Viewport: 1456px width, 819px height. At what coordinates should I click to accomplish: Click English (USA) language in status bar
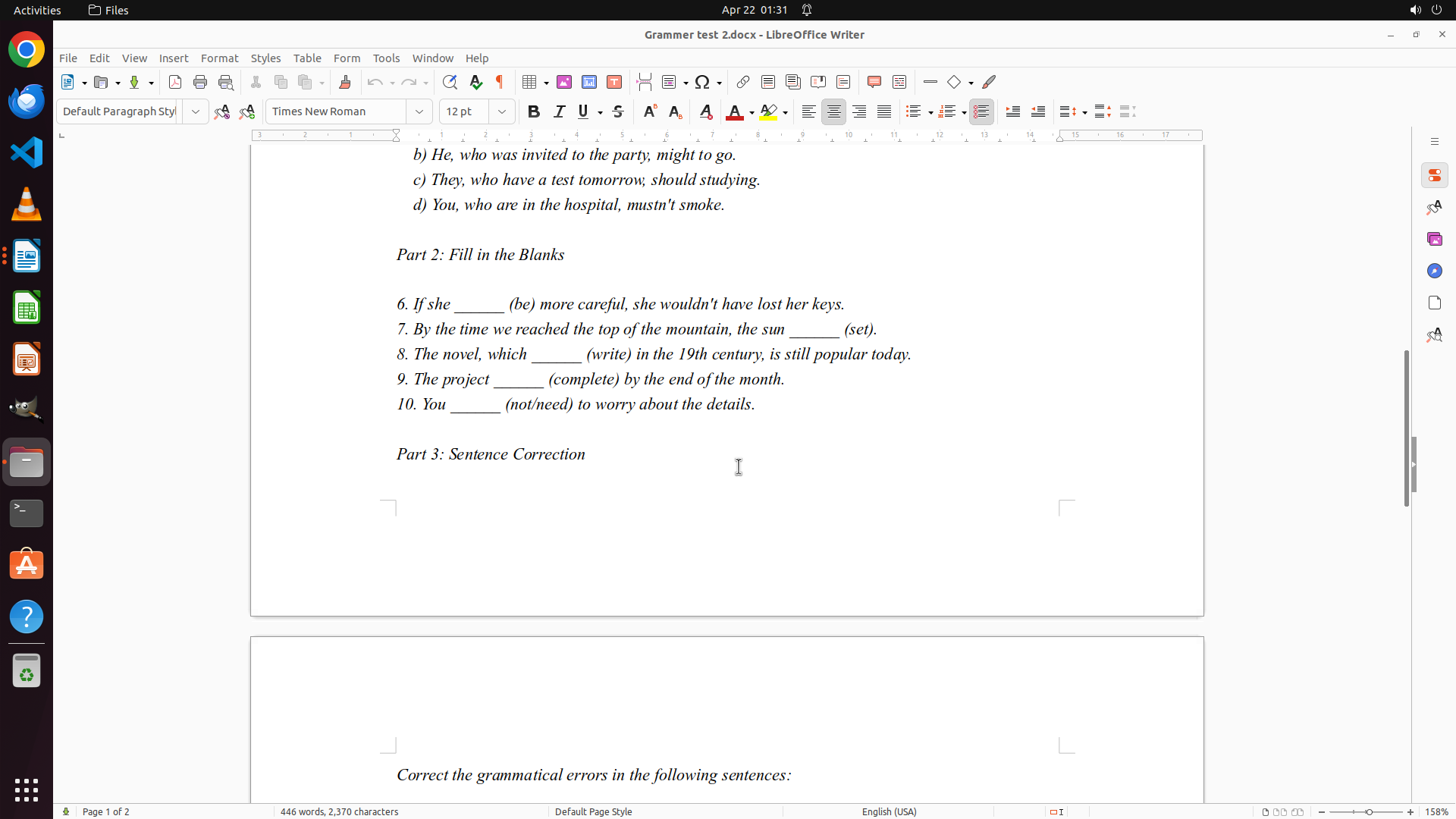tap(889, 811)
